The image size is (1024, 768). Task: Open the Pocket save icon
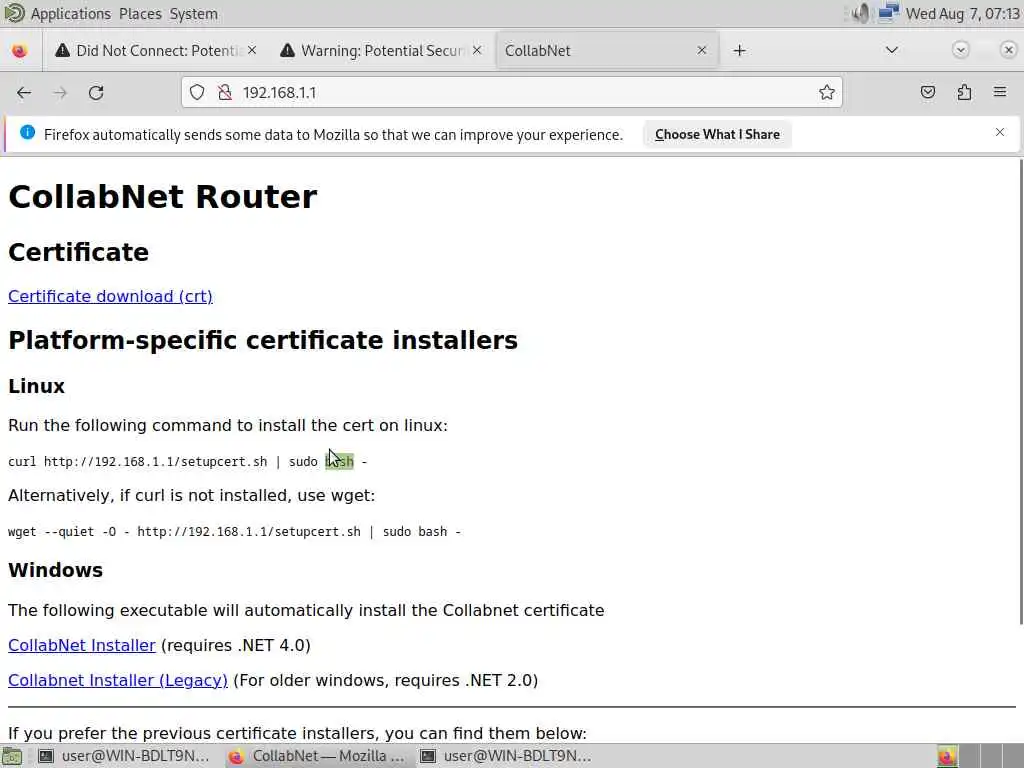(927, 93)
